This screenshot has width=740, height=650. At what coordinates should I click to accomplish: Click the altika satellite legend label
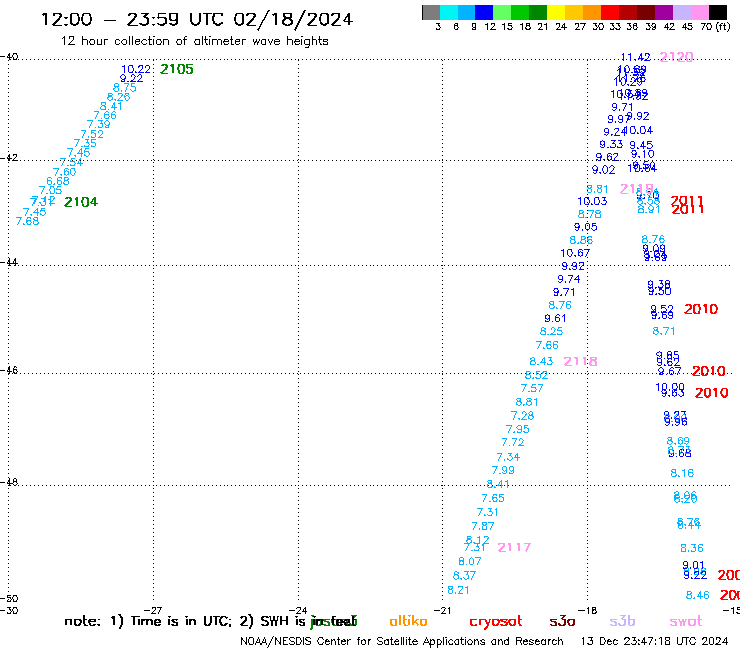(408, 621)
